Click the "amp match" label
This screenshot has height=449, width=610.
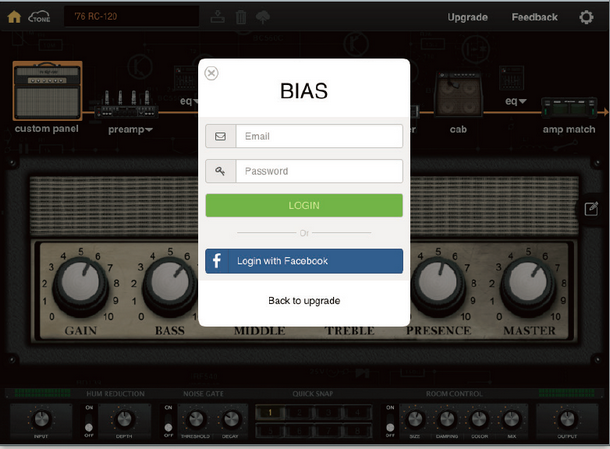click(569, 130)
